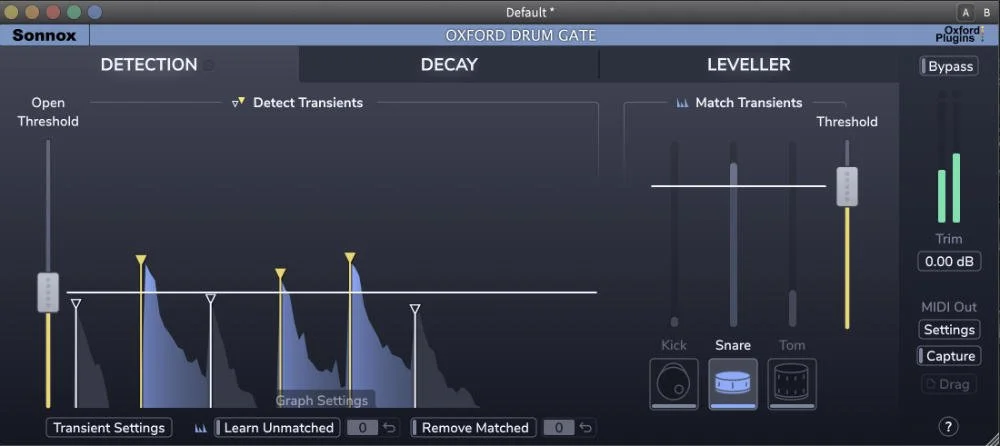Undo Learn Unmatched with its arrow icon
This screenshot has height=446, width=1000.
tap(390, 427)
